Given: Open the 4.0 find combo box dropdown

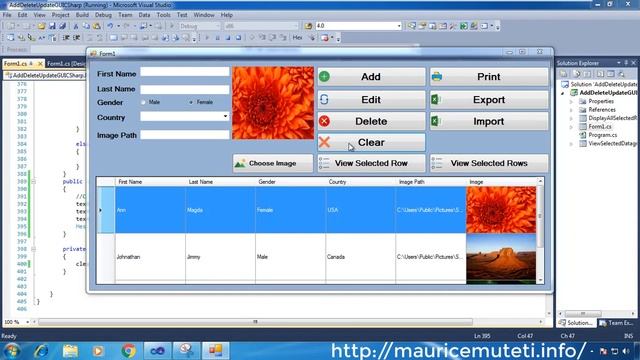Looking at the screenshot, I should pyautogui.click(x=399, y=26).
